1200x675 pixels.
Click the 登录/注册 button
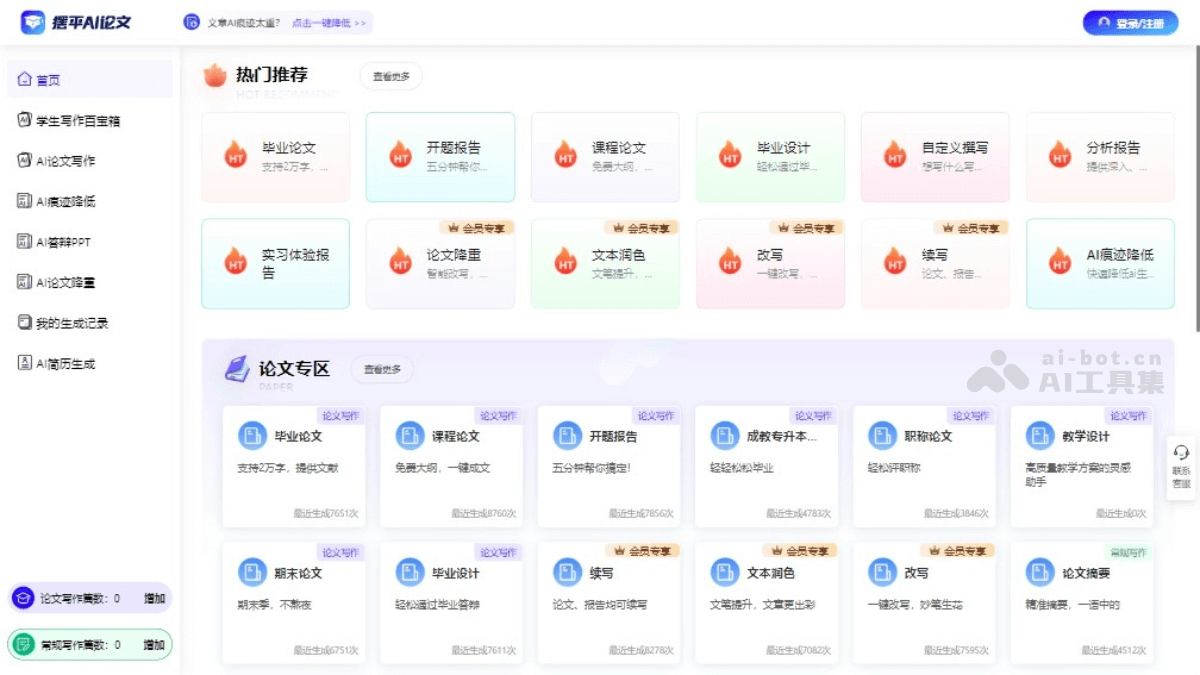click(1129, 21)
